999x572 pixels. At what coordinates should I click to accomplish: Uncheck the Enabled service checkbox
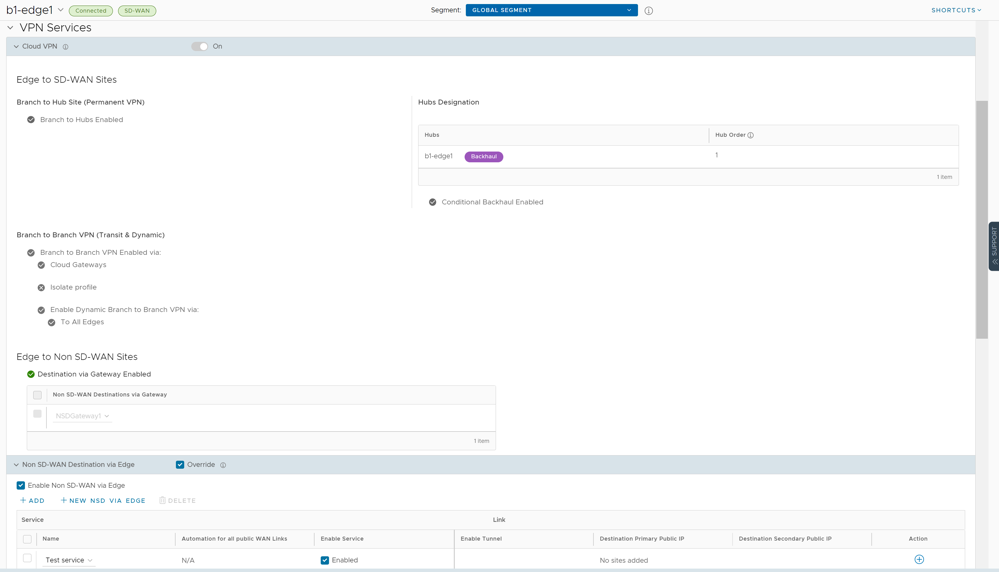[x=325, y=561]
